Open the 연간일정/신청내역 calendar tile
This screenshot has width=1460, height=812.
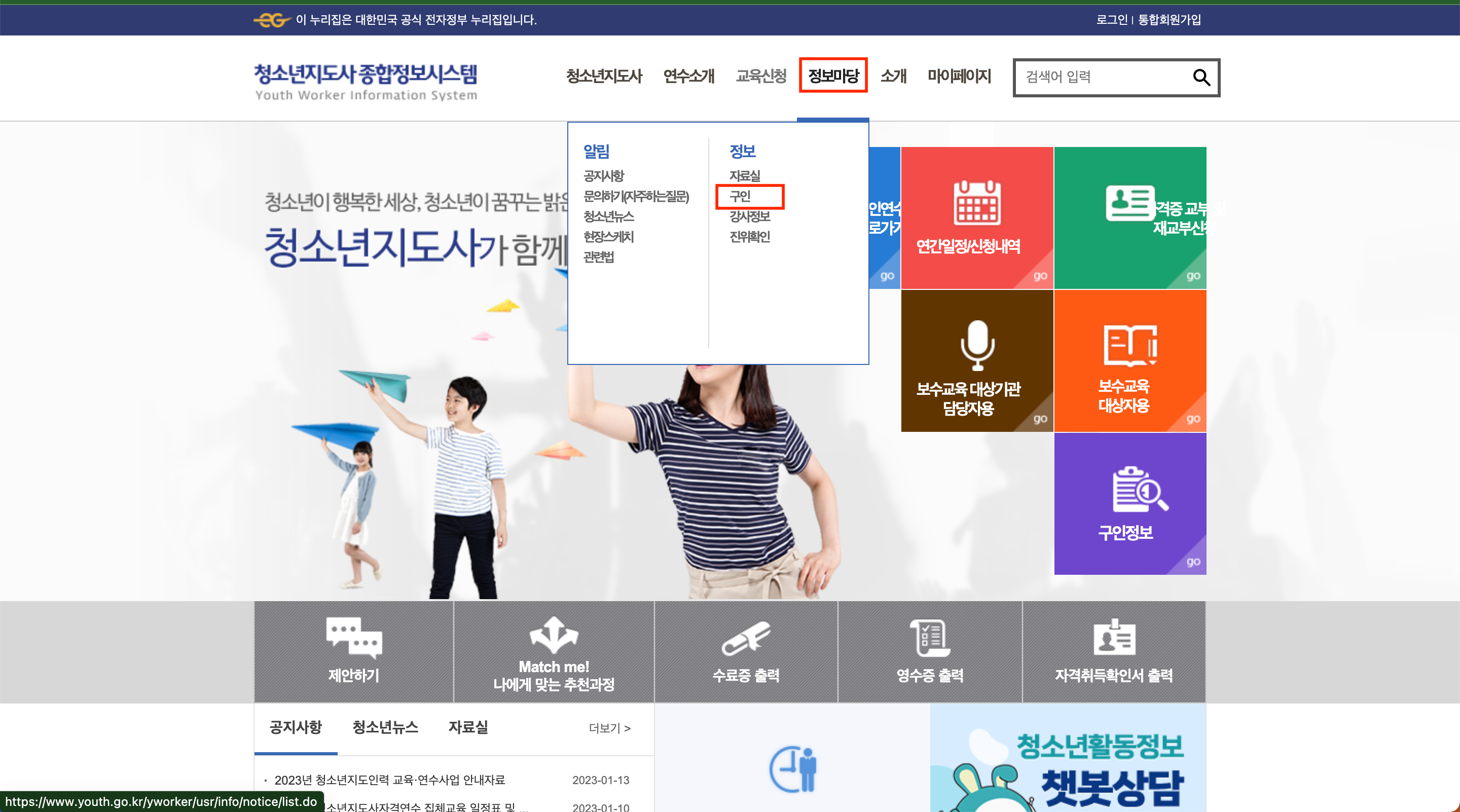976,217
